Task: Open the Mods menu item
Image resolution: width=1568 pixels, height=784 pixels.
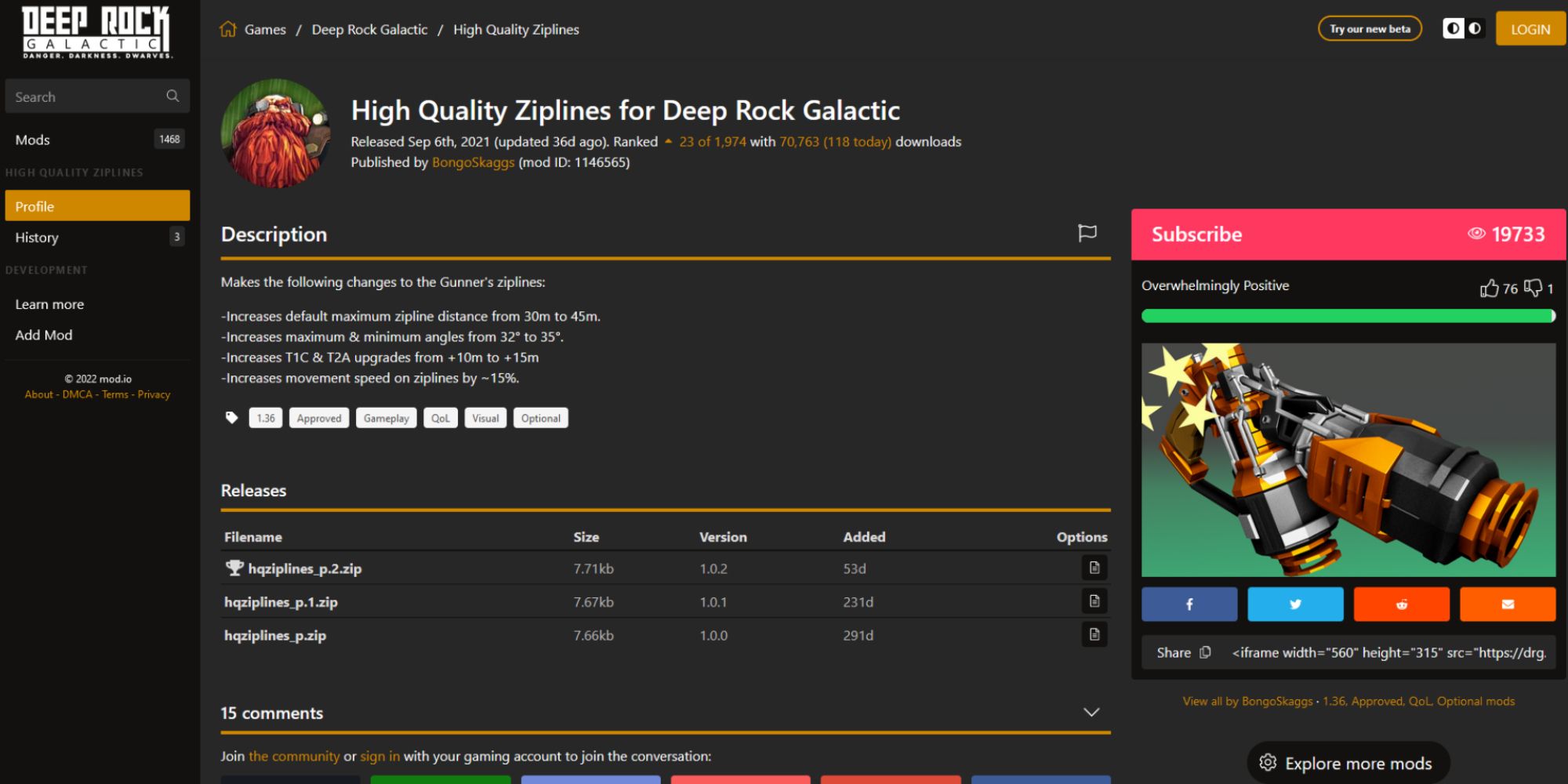Action: point(97,140)
